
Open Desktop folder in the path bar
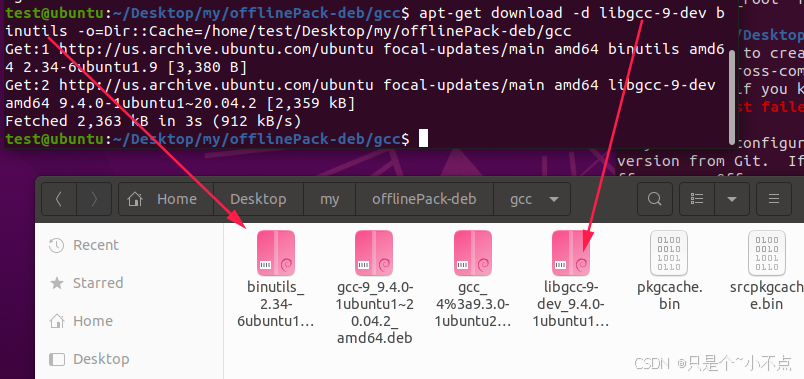[x=258, y=199]
